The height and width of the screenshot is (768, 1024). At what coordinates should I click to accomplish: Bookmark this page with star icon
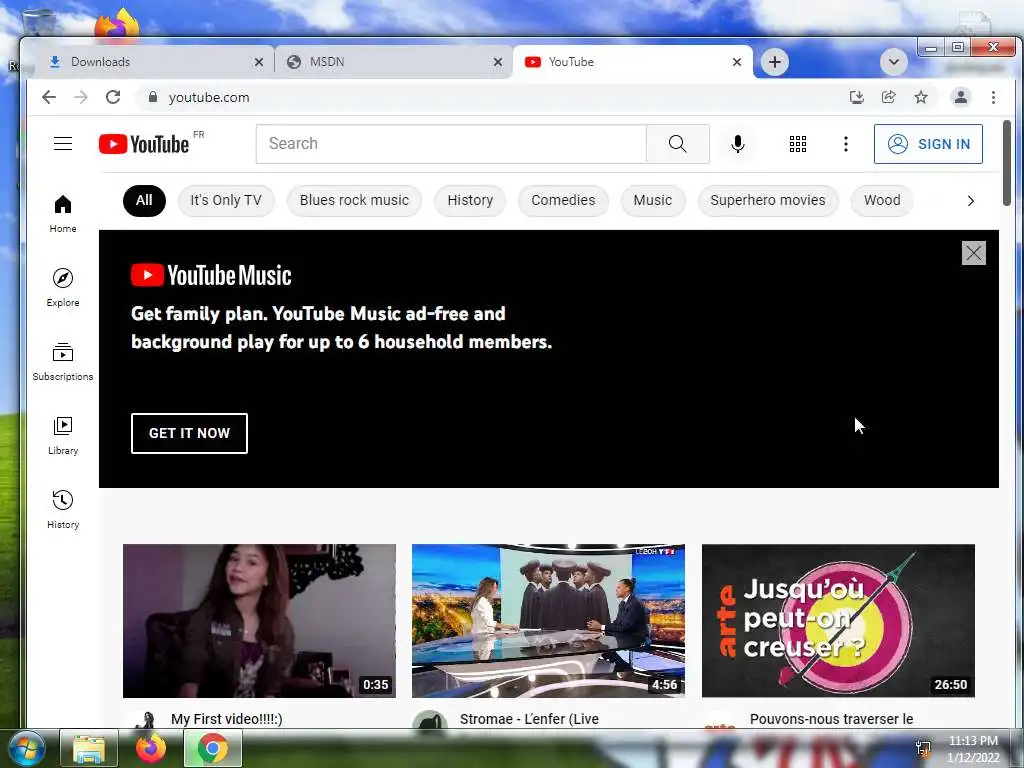coord(921,97)
